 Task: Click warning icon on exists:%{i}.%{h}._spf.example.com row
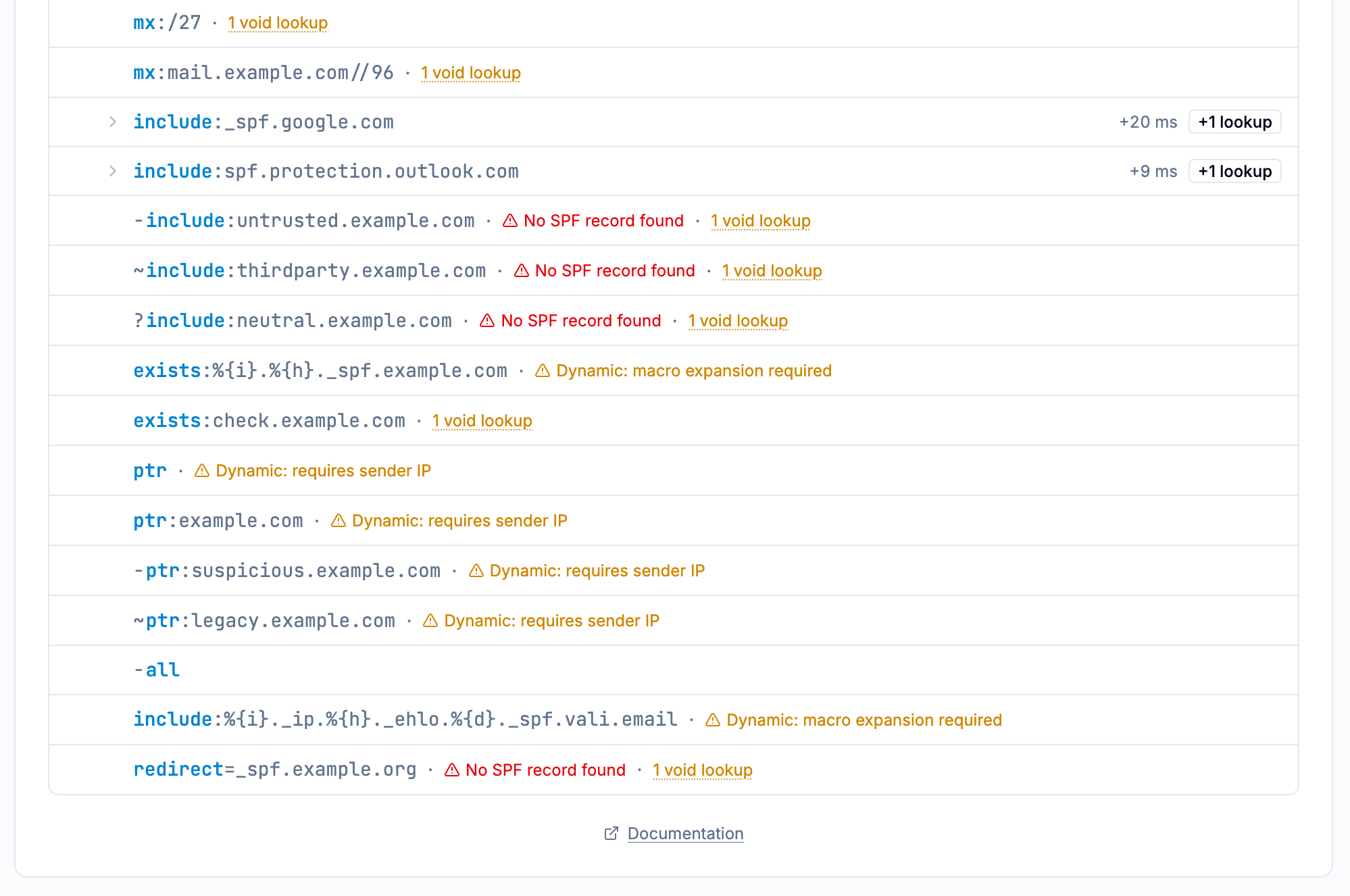click(x=543, y=370)
